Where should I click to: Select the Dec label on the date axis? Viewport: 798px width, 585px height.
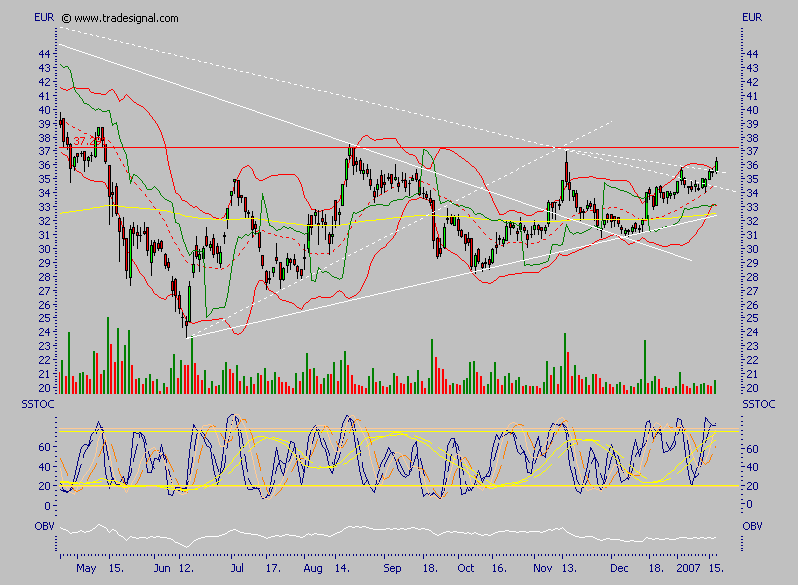(x=619, y=568)
